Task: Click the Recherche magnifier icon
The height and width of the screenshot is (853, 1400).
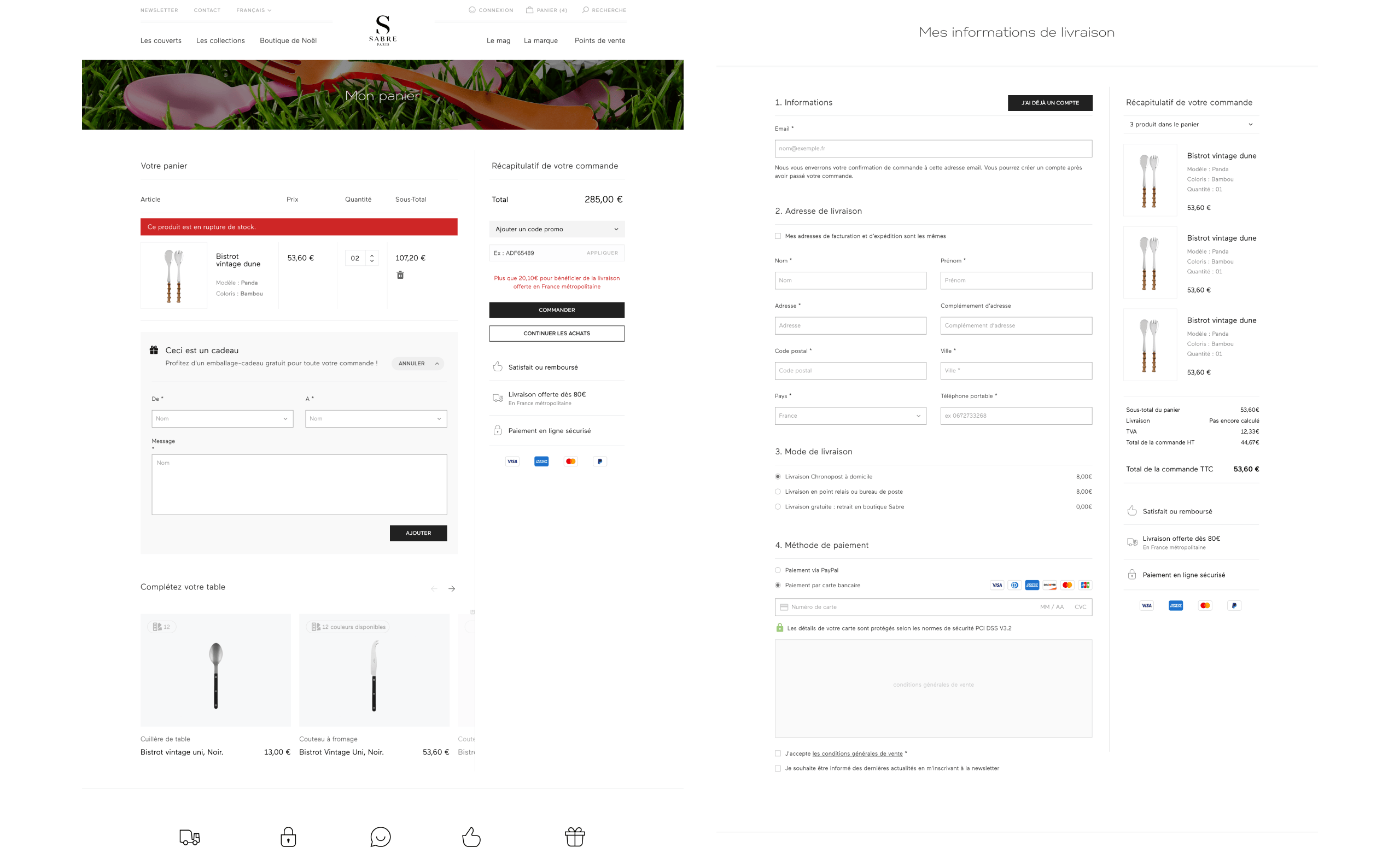Action: point(585,10)
